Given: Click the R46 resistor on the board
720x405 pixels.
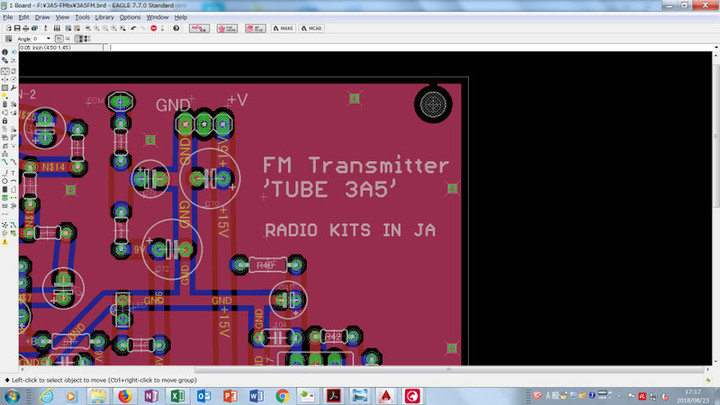Looking at the screenshot, I should [265, 265].
